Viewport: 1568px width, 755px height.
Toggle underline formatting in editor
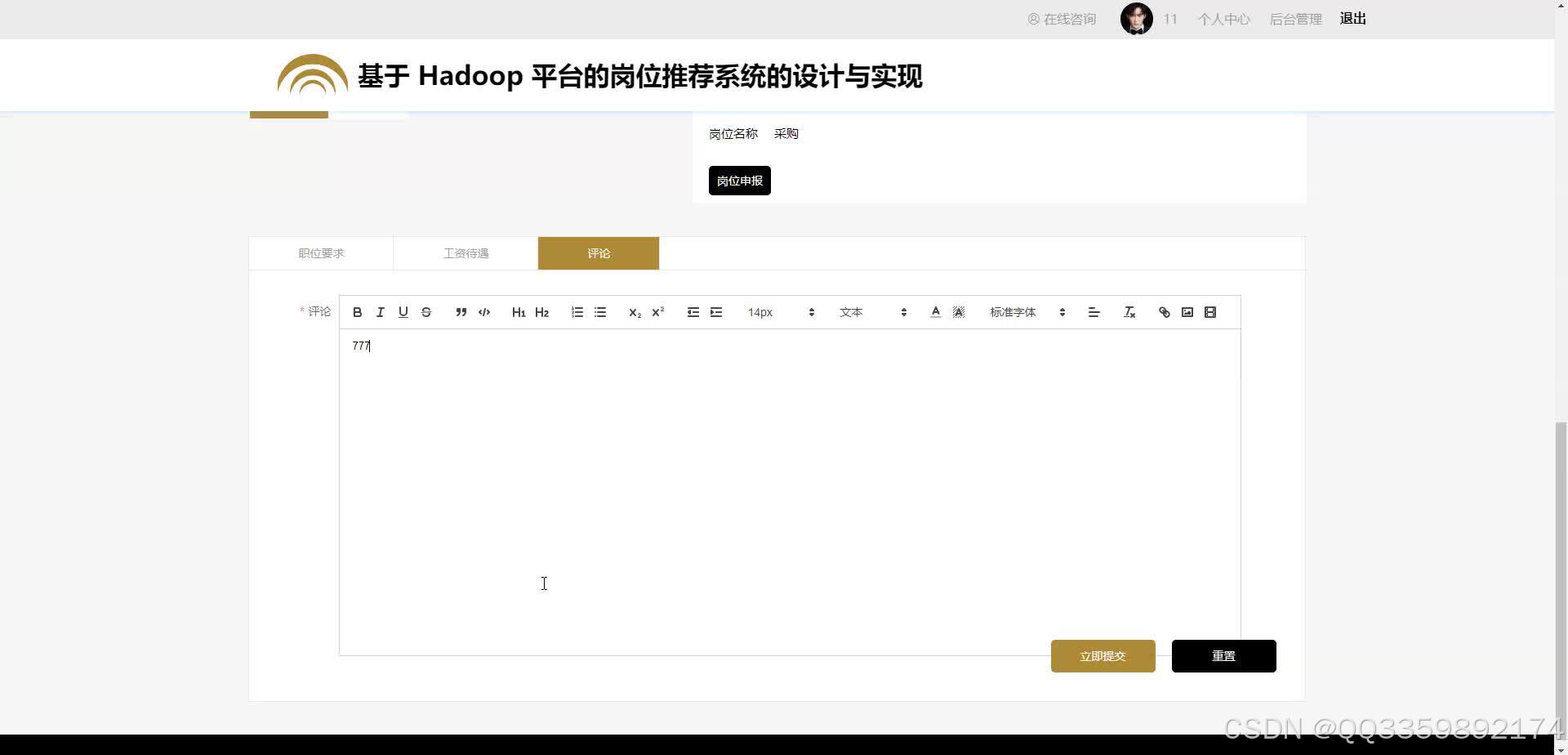pyautogui.click(x=403, y=312)
